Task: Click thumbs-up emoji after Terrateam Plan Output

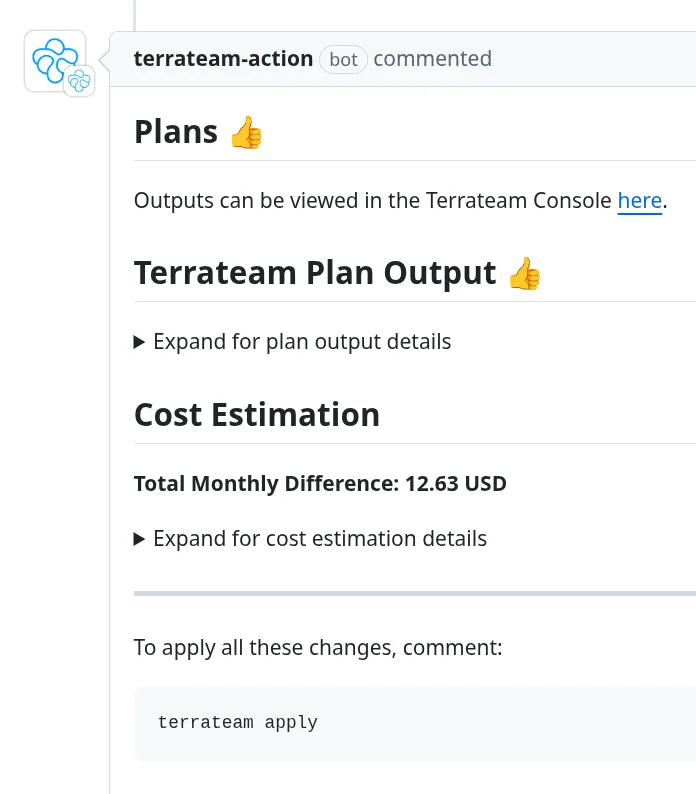Action: point(524,274)
